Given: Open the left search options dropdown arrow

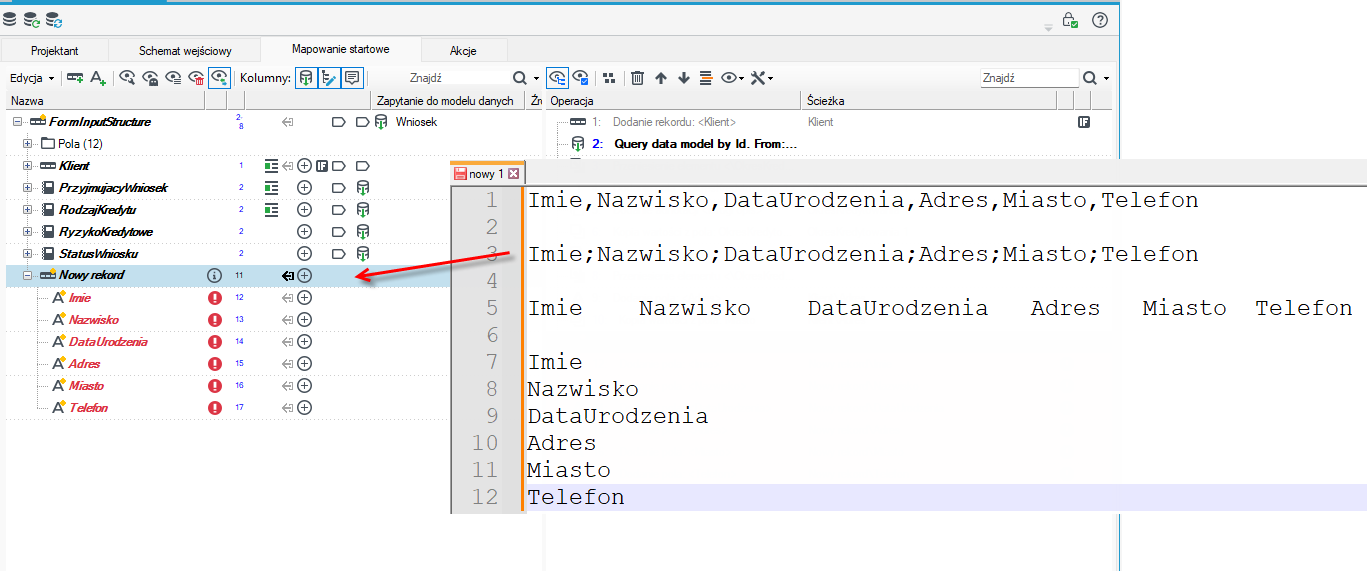Looking at the screenshot, I should [536, 78].
